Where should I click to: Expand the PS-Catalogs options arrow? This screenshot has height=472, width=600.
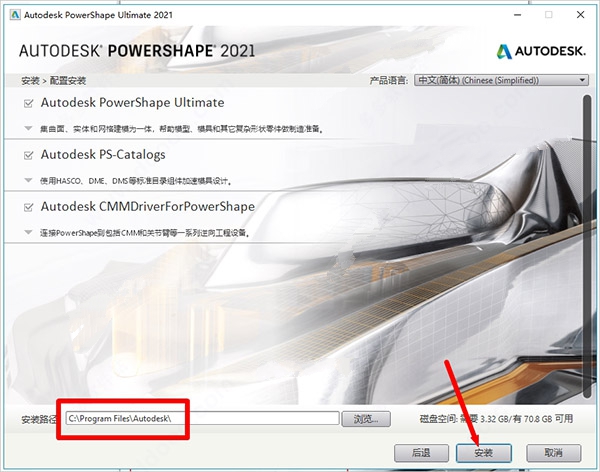coord(28,180)
